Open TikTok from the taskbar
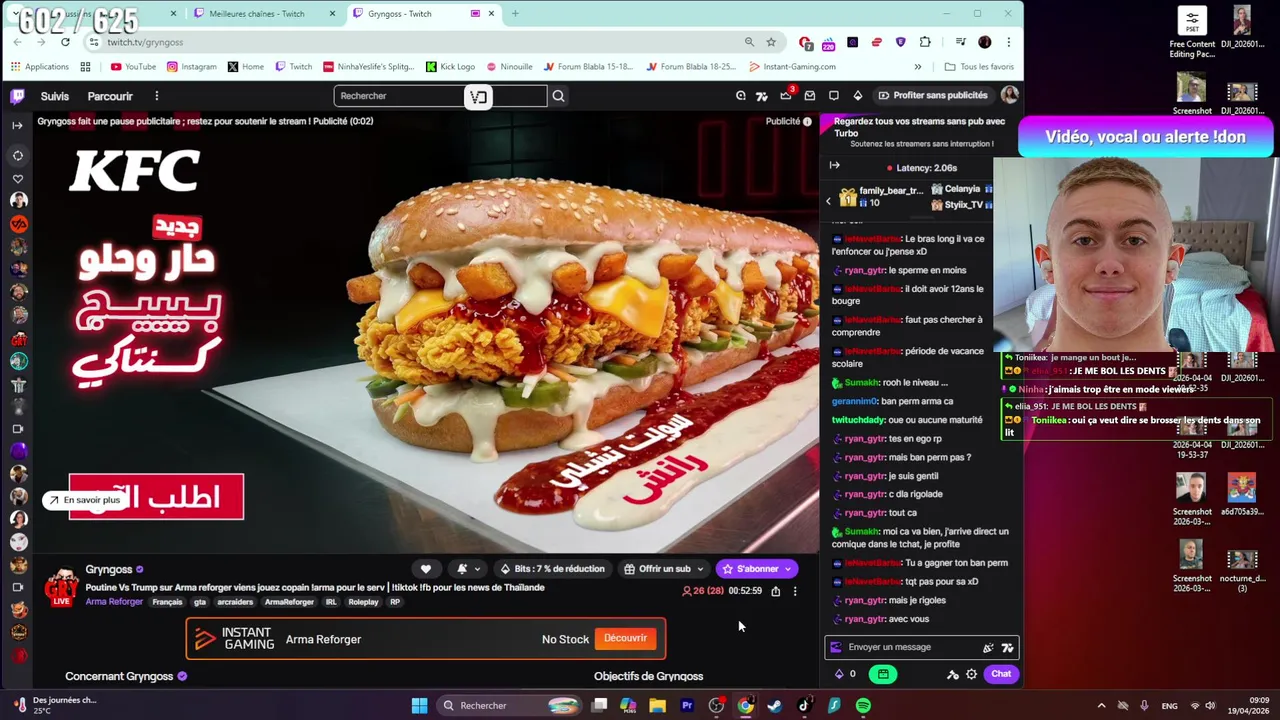The width and height of the screenshot is (1280, 720). [x=804, y=706]
